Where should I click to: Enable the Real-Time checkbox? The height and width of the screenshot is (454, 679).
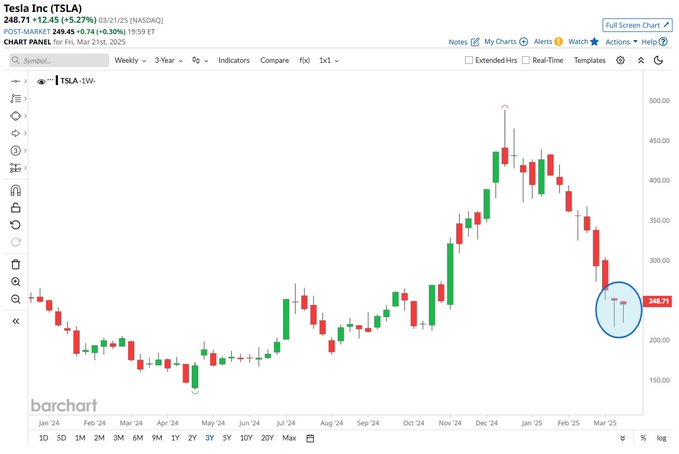coord(526,60)
